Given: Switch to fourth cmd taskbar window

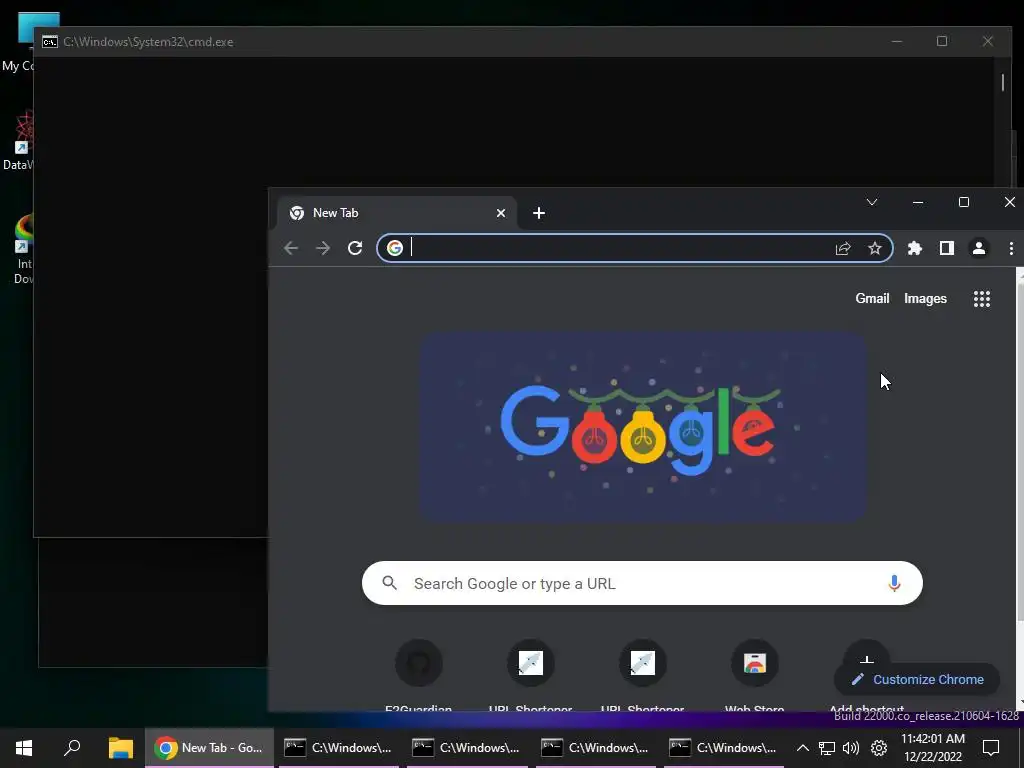Looking at the screenshot, I should 724,748.
